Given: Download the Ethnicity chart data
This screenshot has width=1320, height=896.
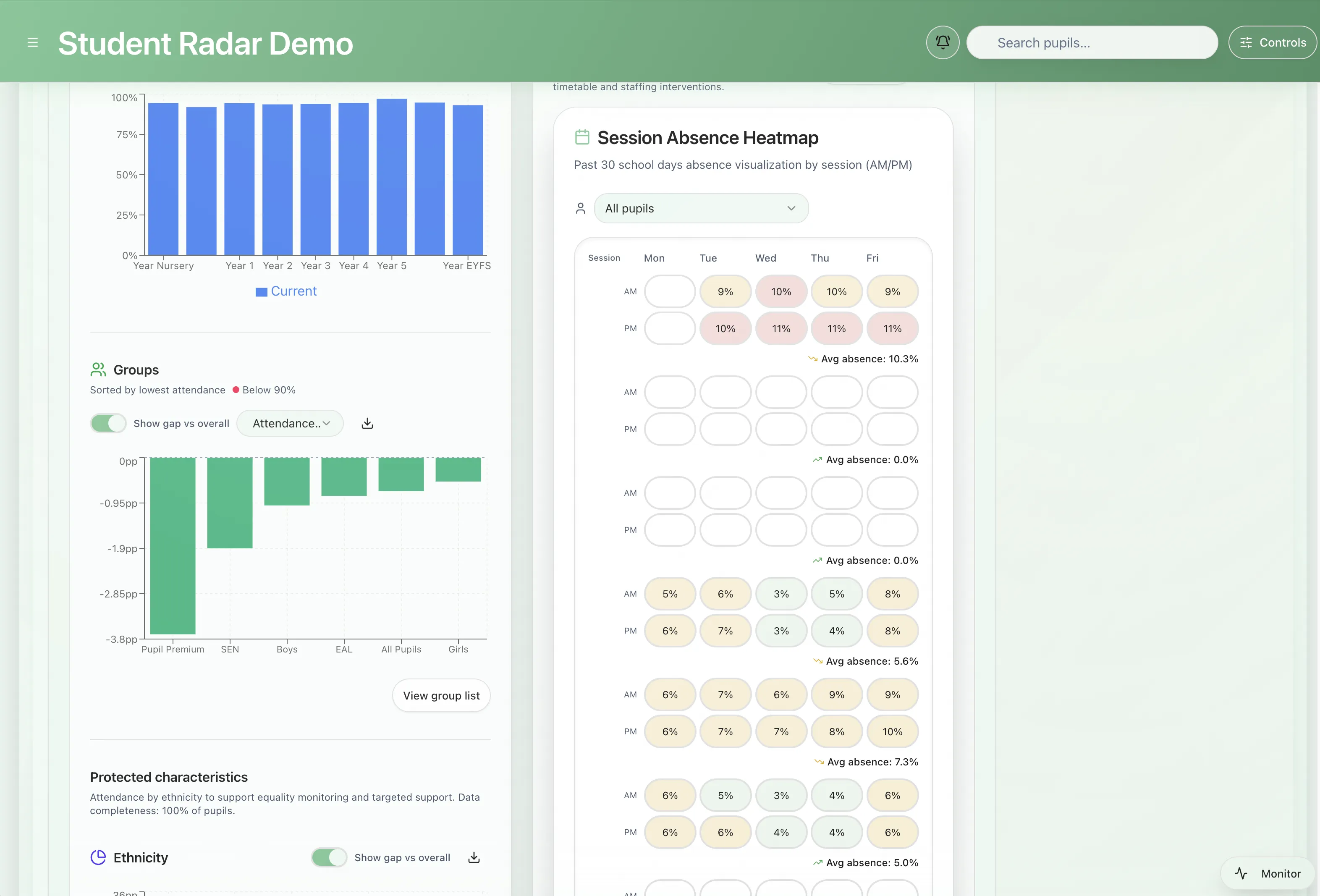Looking at the screenshot, I should coord(474,857).
